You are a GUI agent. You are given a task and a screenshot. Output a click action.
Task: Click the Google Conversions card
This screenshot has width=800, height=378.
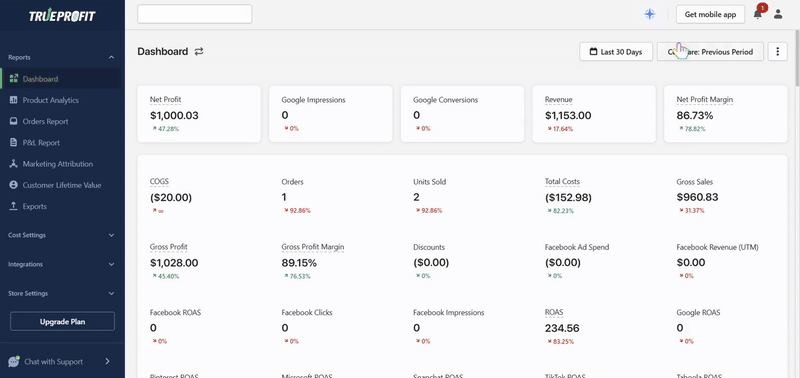(462, 114)
